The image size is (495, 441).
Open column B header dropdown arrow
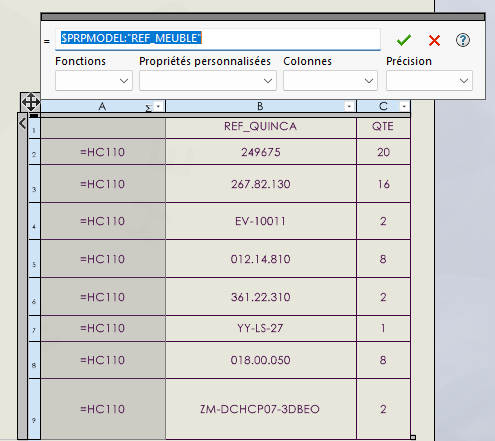pyautogui.click(x=349, y=107)
